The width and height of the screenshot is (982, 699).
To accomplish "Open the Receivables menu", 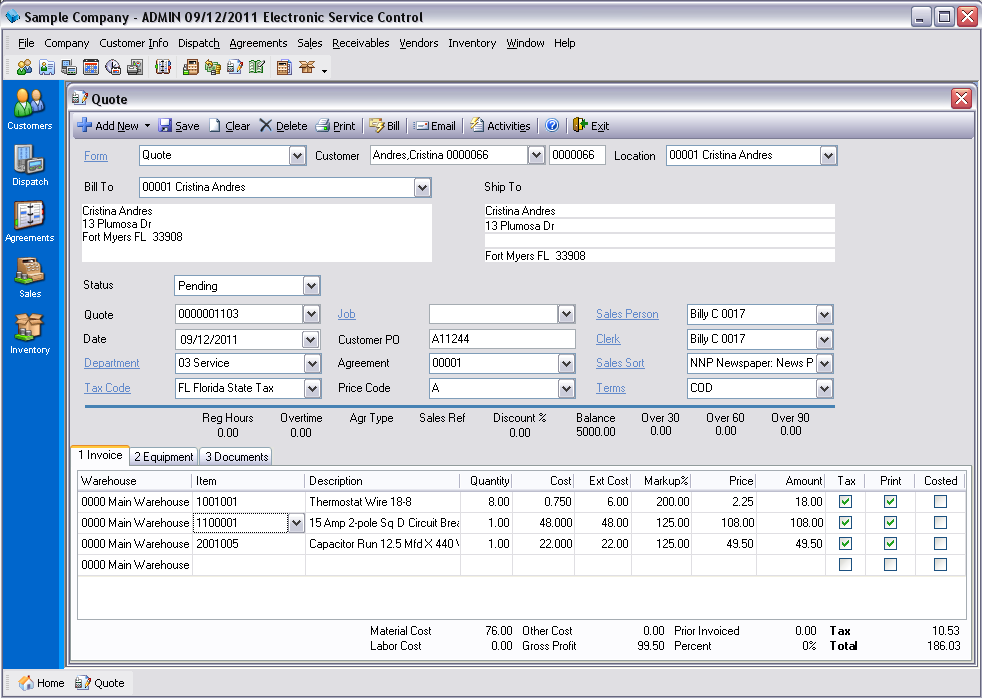I will point(361,43).
